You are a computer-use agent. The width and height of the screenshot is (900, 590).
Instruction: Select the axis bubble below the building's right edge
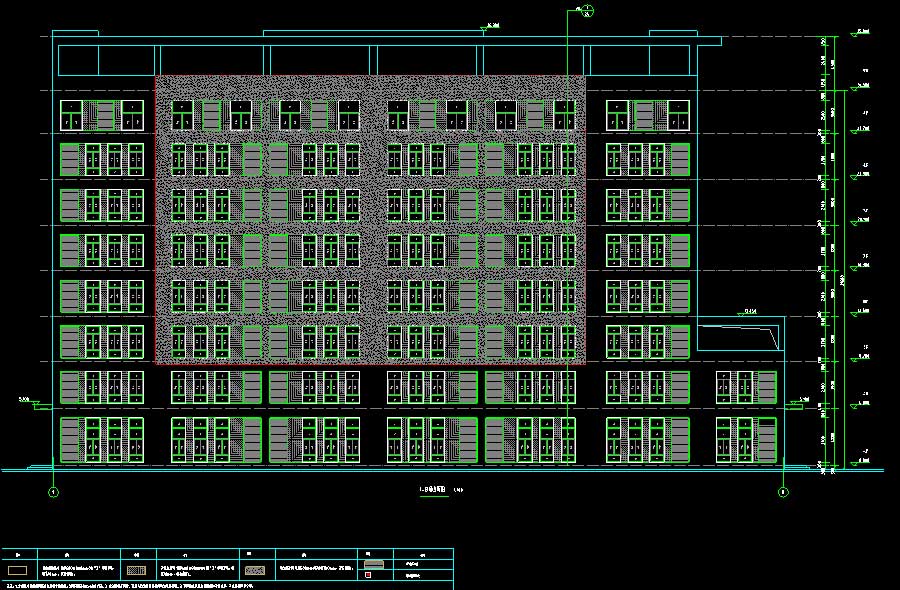click(783, 492)
